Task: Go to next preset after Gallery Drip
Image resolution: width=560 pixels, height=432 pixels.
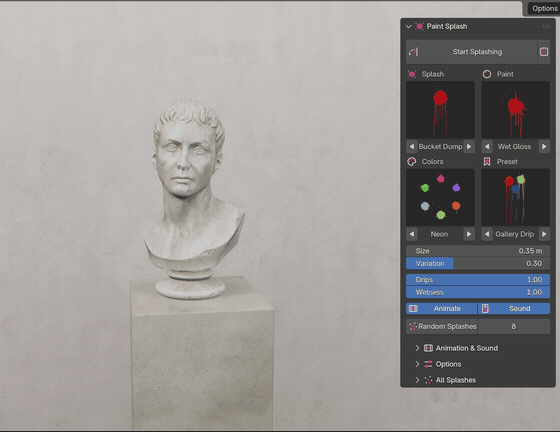Action: coord(544,234)
